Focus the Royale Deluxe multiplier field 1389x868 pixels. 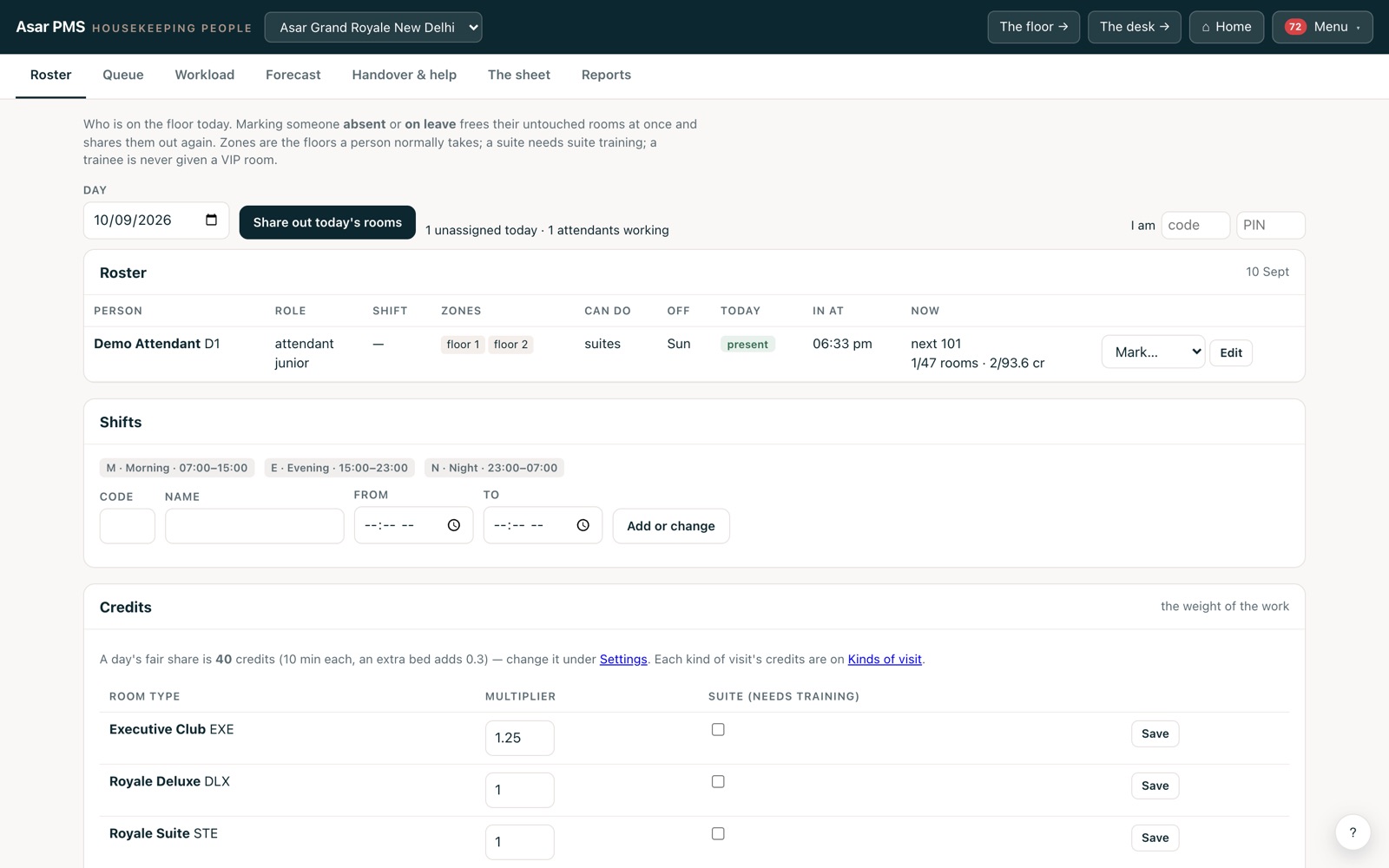click(x=519, y=790)
